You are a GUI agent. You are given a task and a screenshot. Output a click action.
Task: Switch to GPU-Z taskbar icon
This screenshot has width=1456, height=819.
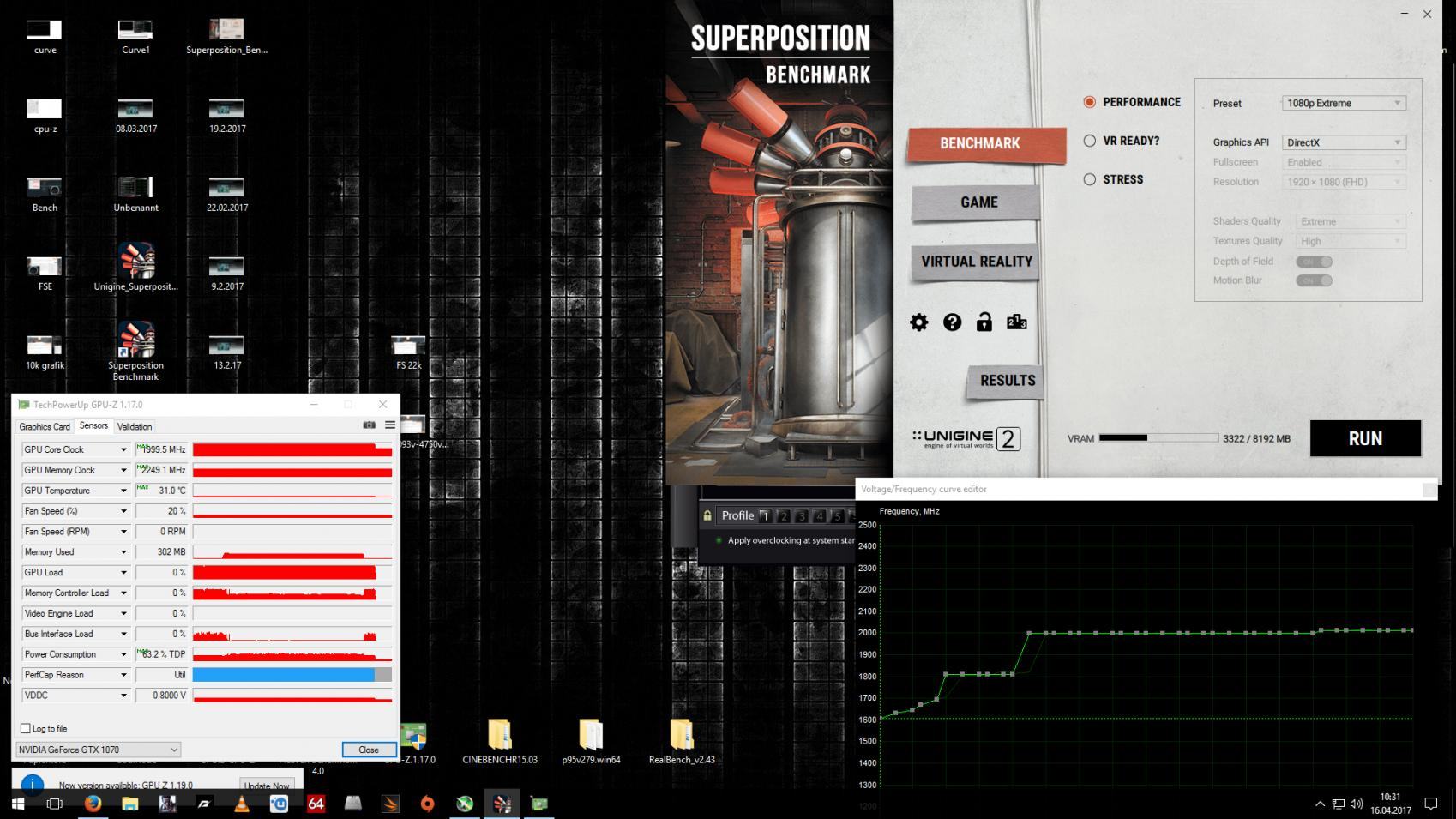tap(538, 804)
